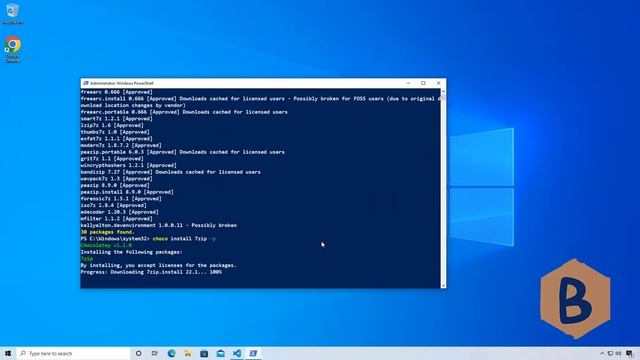Click the '30 packages found.' line
Image resolution: width=640 pixels, height=360 pixels.
[x=107, y=232]
